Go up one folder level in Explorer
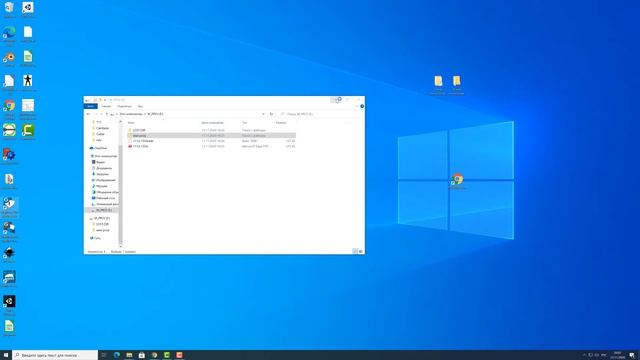The height and width of the screenshot is (360, 640). 107,114
